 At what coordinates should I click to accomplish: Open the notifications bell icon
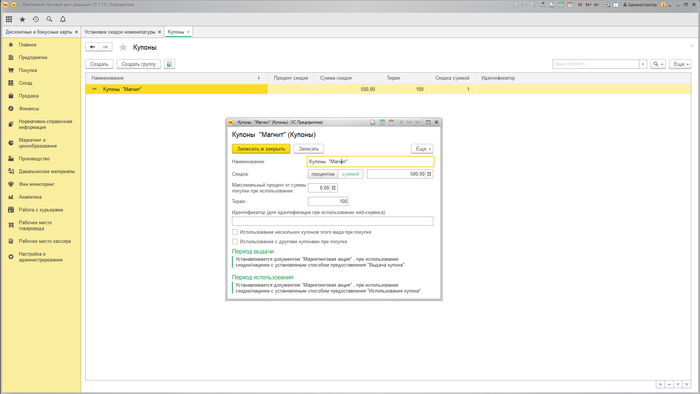(63, 19)
